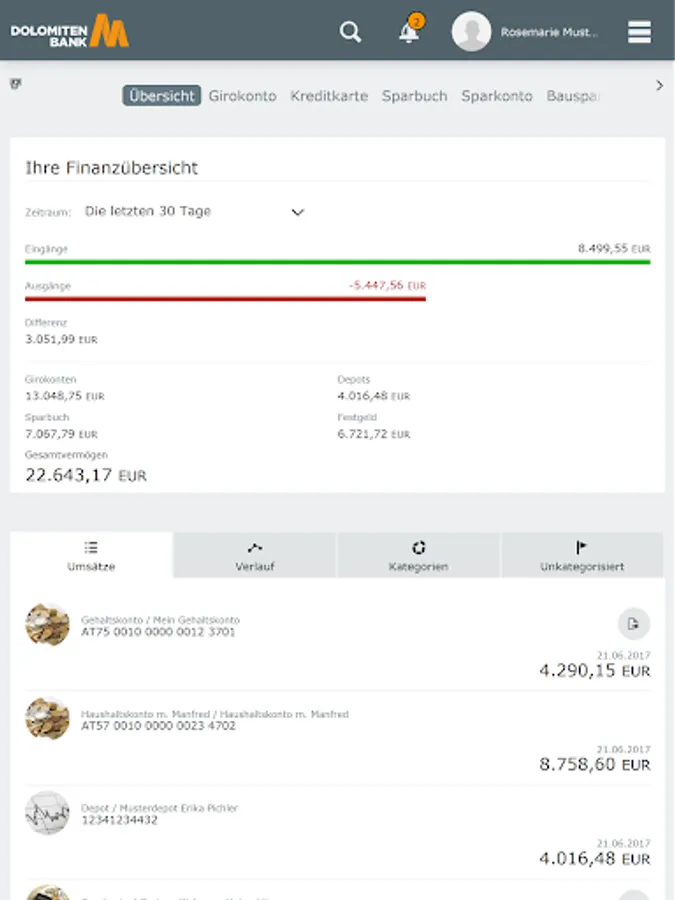The height and width of the screenshot is (900, 675).
Task: Click the Rosemarie profile avatar
Action: pyautogui.click(x=471, y=32)
